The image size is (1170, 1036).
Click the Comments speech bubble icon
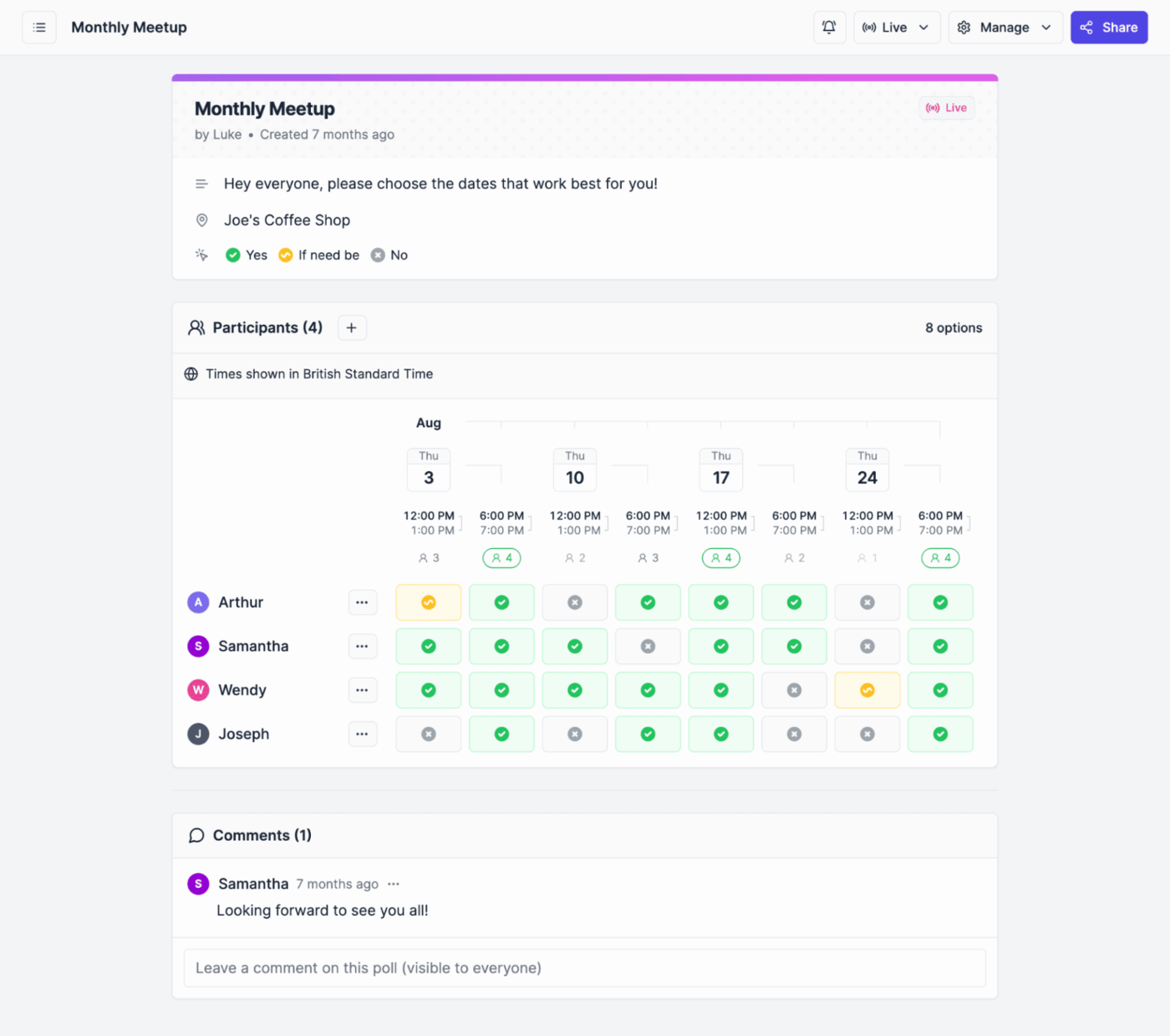click(196, 835)
